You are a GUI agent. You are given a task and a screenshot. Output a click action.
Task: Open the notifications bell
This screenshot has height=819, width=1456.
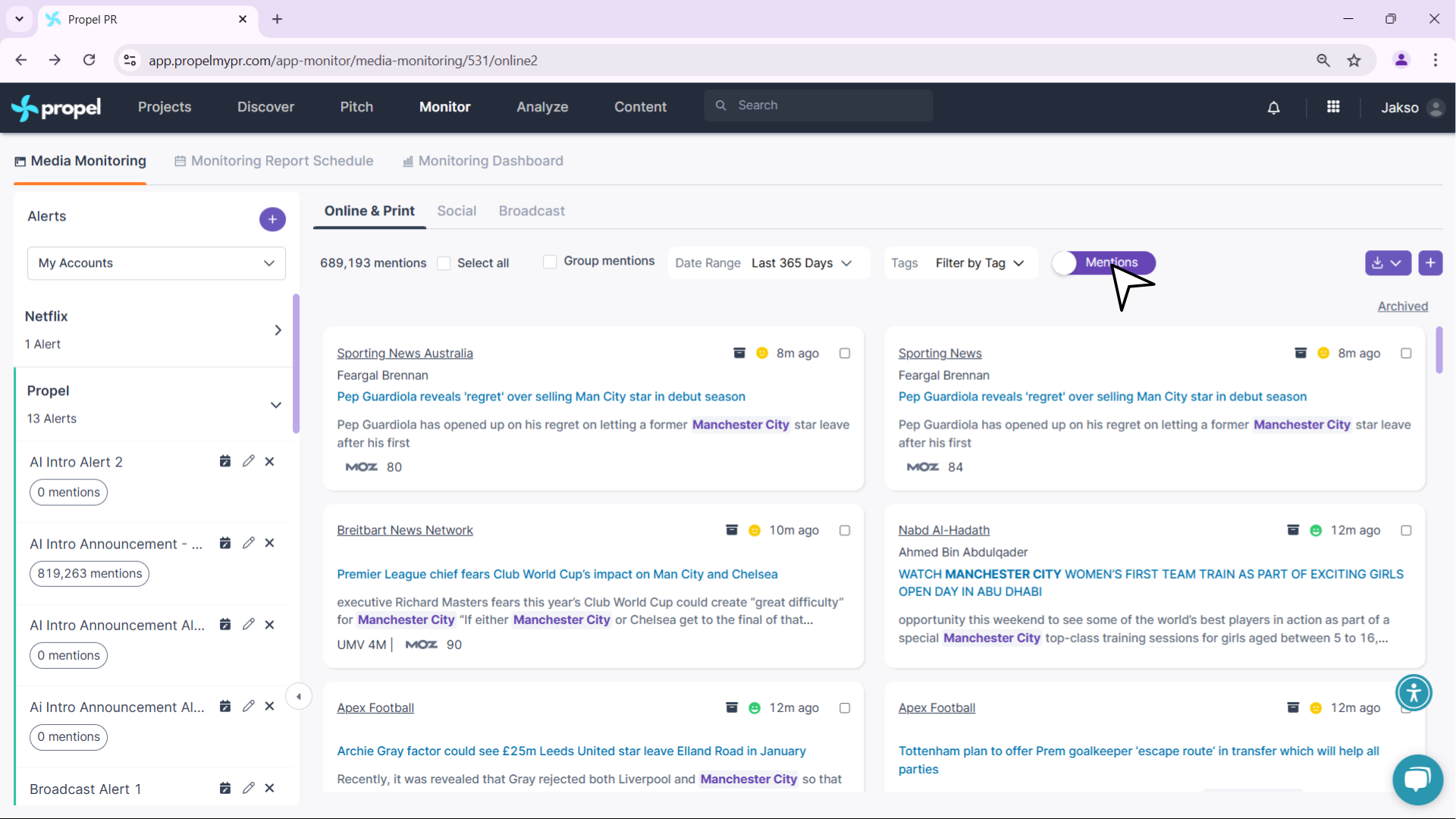click(1274, 108)
